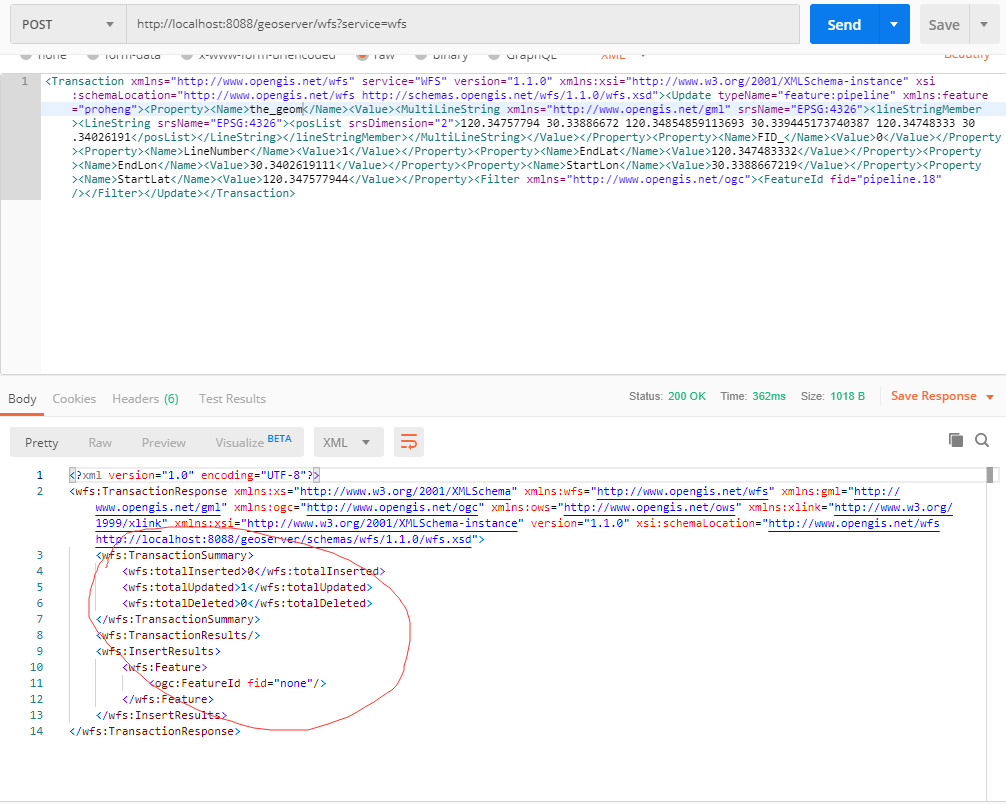Viewport: 1006px width, 804px height.
Task: Switch to the Cookies response tab
Action: click(74, 398)
